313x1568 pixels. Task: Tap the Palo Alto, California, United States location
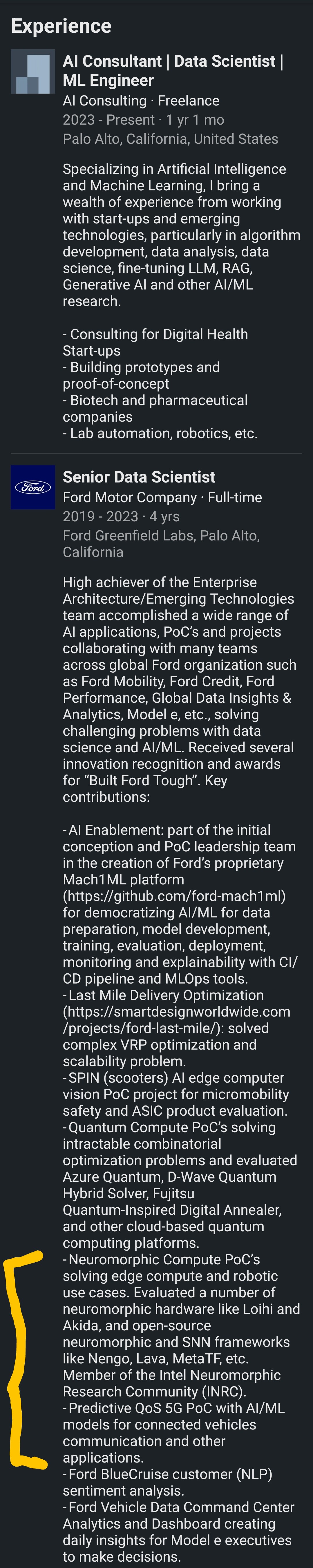[x=170, y=139]
